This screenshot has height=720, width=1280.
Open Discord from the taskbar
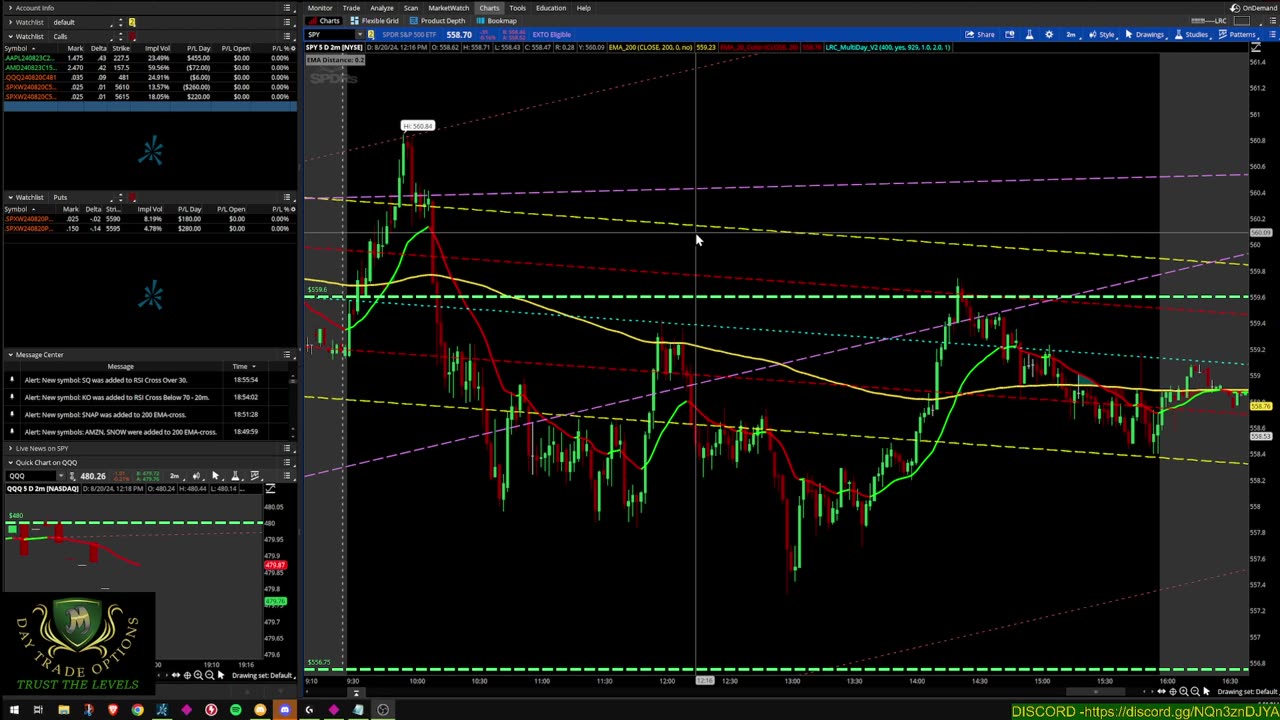click(x=284, y=710)
